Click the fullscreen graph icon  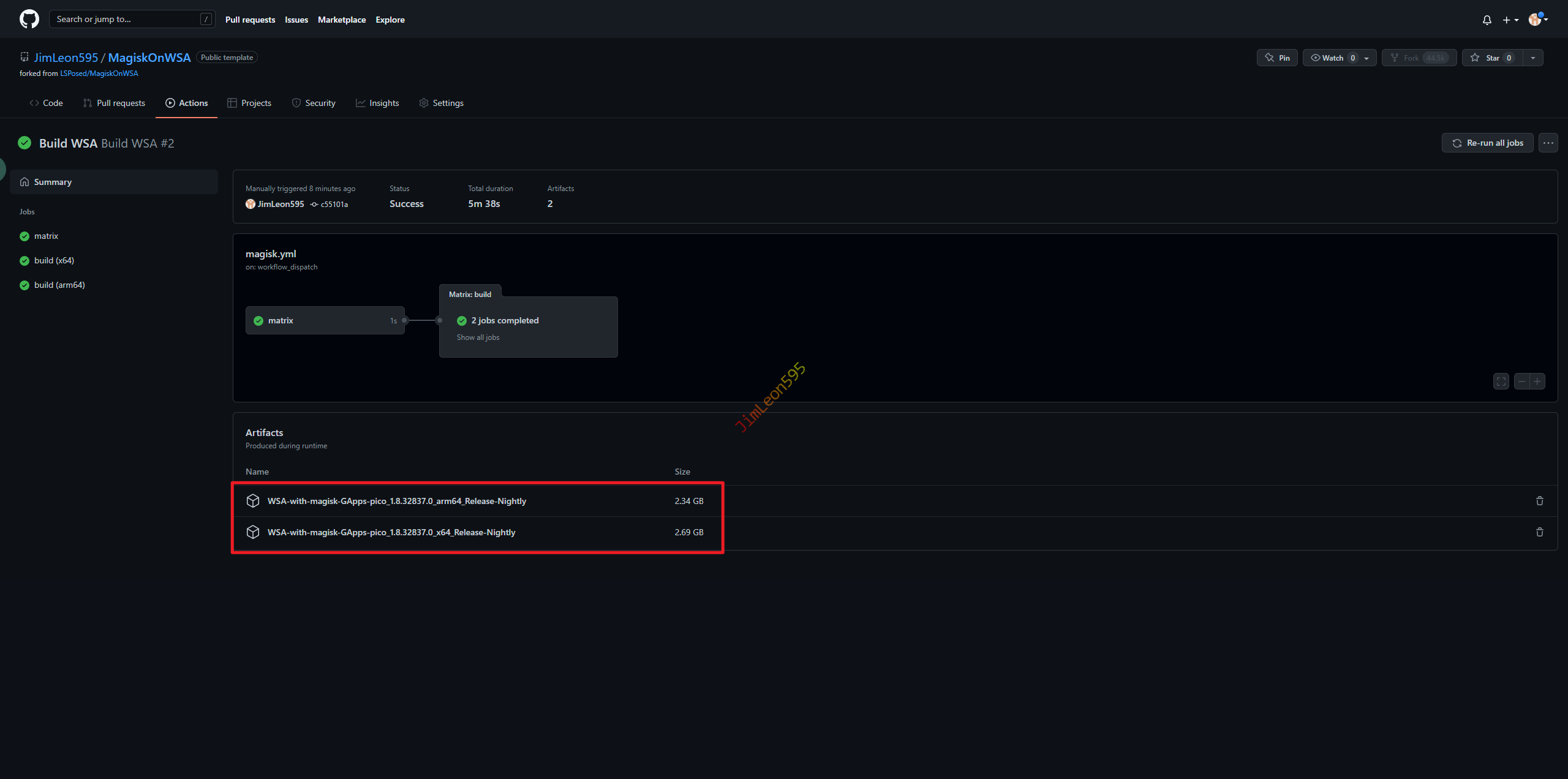1501,382
